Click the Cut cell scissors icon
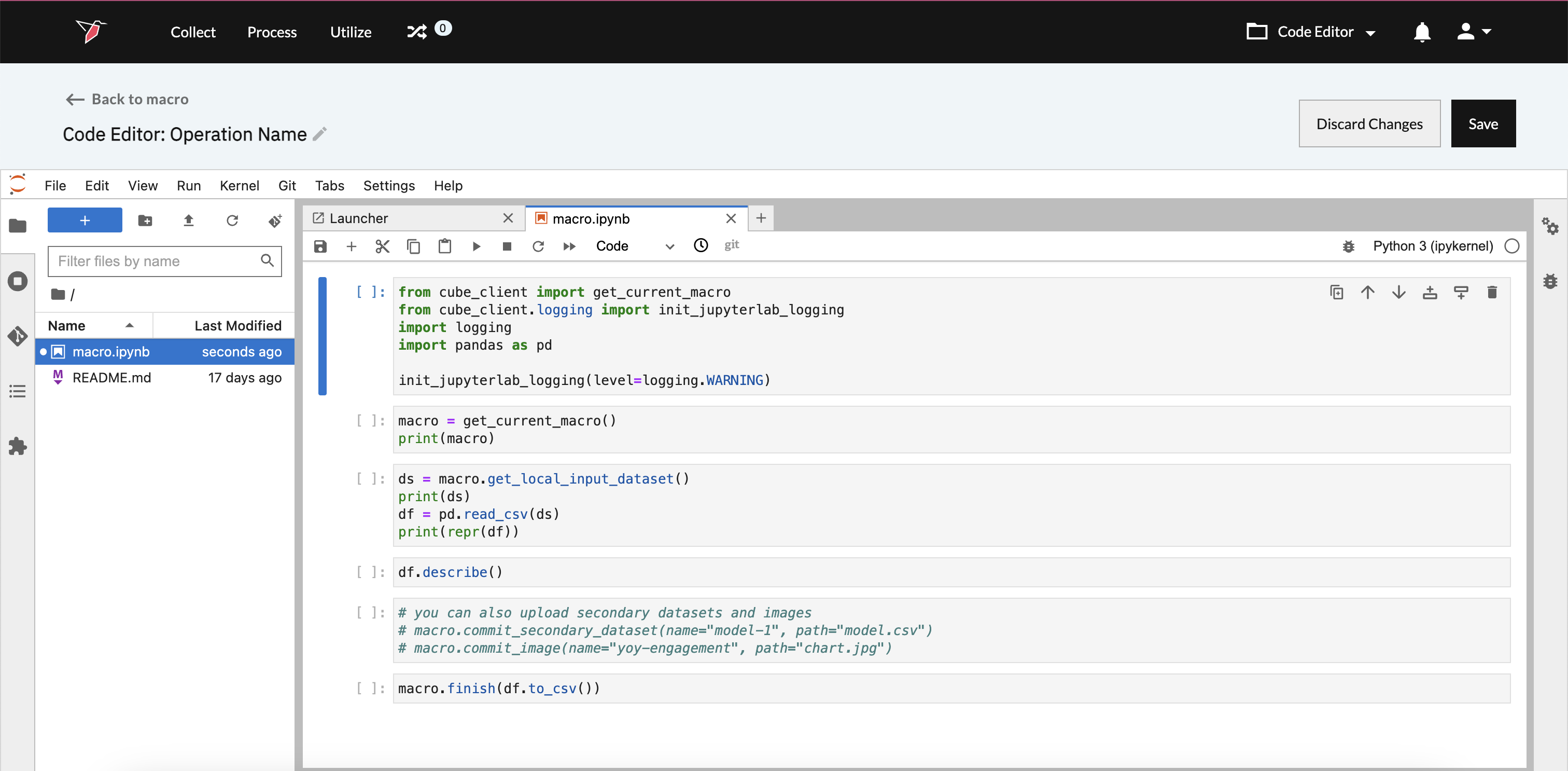The height and width of the screenshot is (771, 1568). 382,246
